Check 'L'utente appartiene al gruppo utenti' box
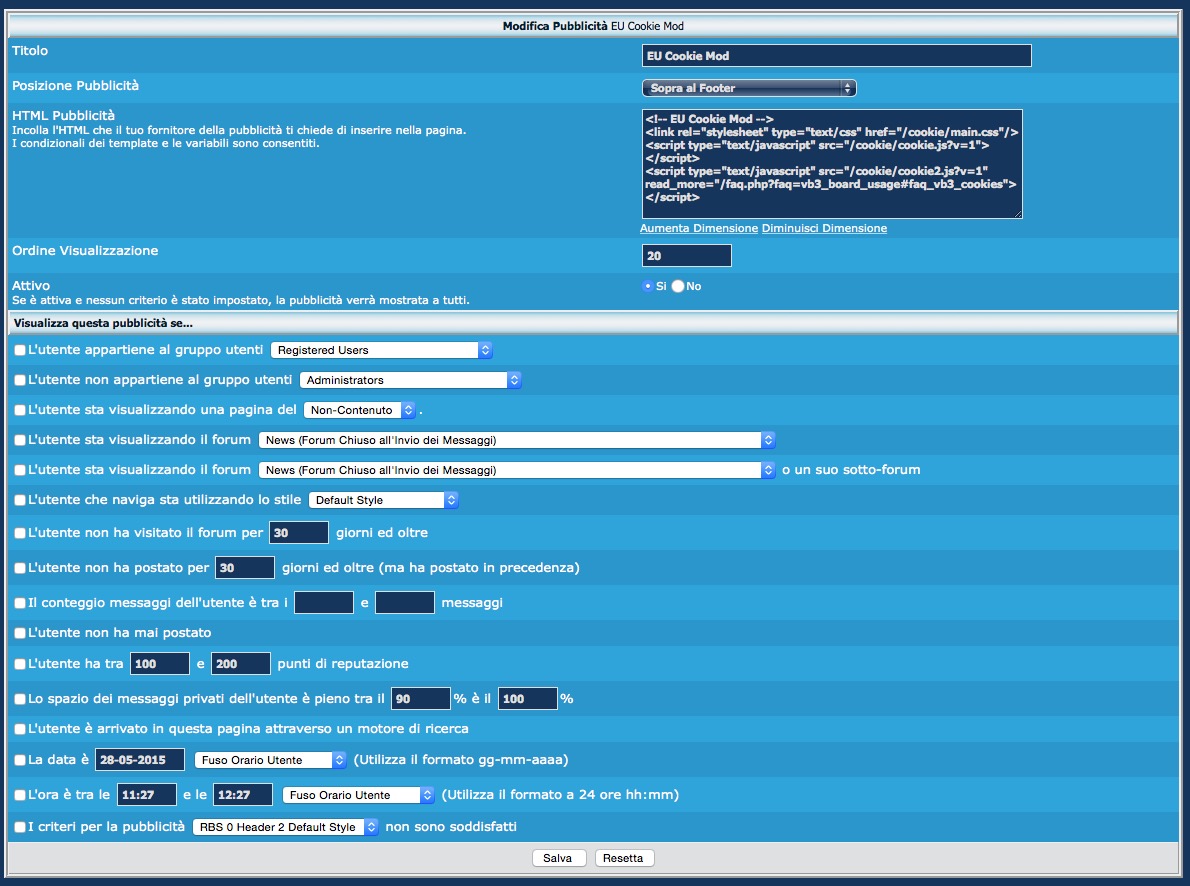The width and height of the screenshot is (1190, 886). point(20,351)
